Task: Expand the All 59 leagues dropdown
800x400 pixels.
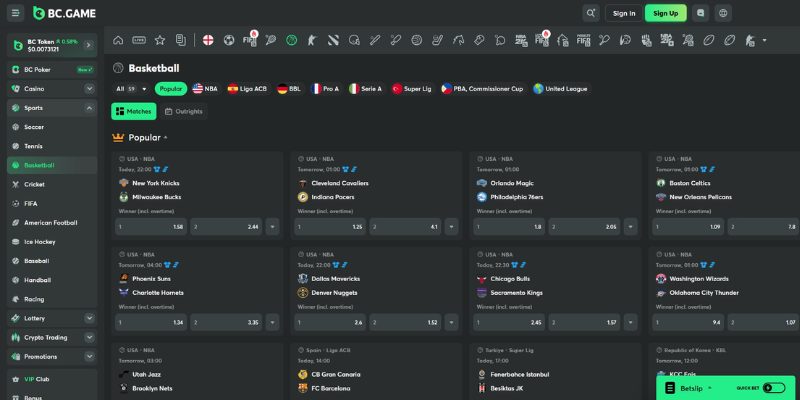Action: point(131,89)
